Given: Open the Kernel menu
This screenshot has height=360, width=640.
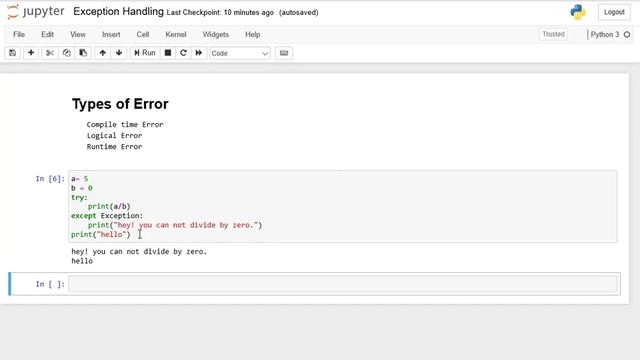Looking at the screenshot, I should point(176,35).
